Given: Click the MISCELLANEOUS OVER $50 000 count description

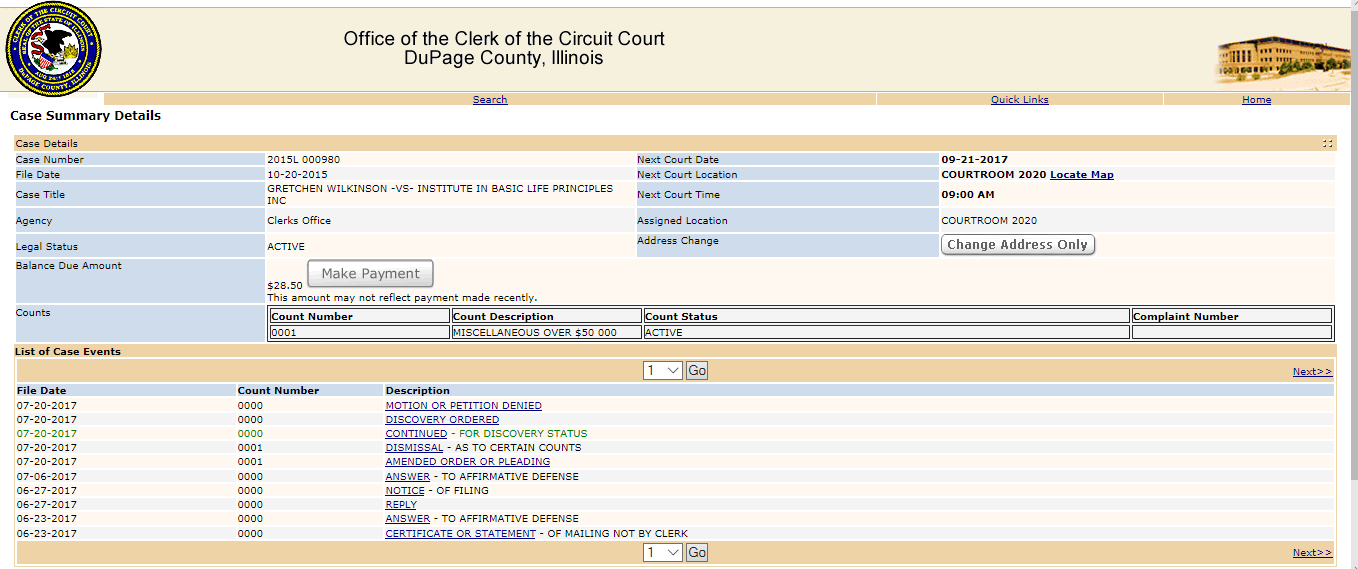Looking at the screenshot, I should pos(535,333).
